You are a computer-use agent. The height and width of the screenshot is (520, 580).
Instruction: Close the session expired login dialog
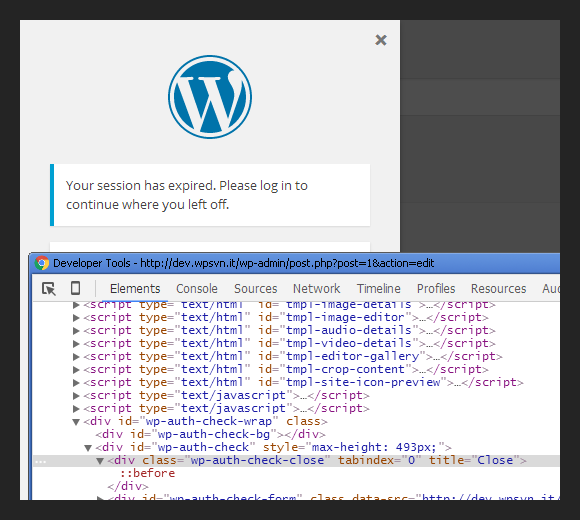[381, 40]
